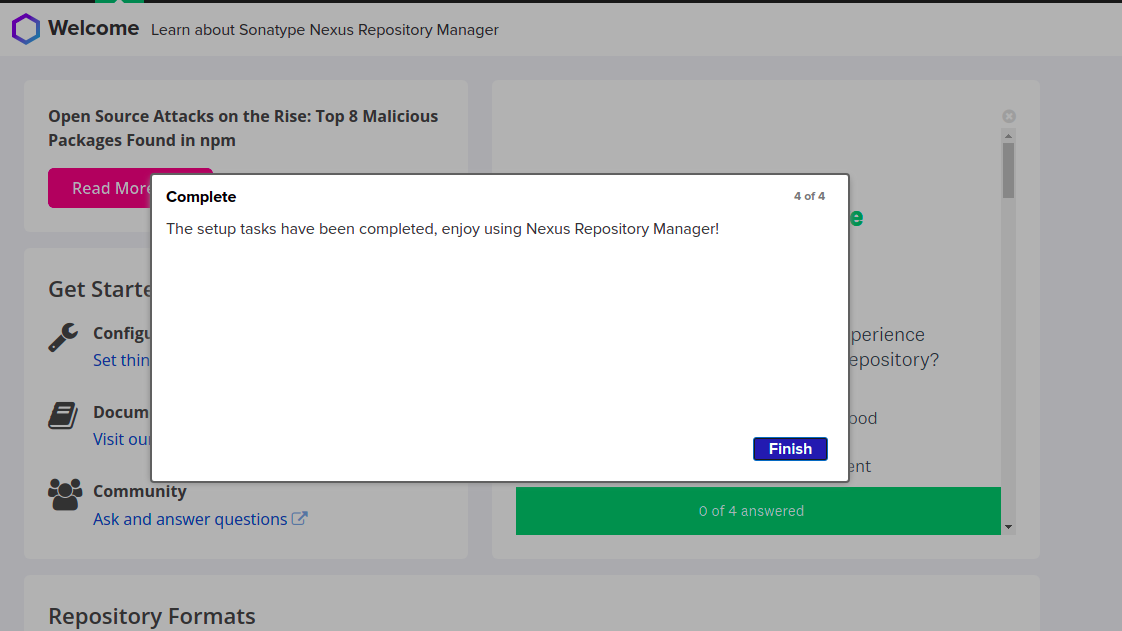Click the external link icon beside Ask and answer questions
This screenshot has width=1122, height=631.
tap(300, 519)
